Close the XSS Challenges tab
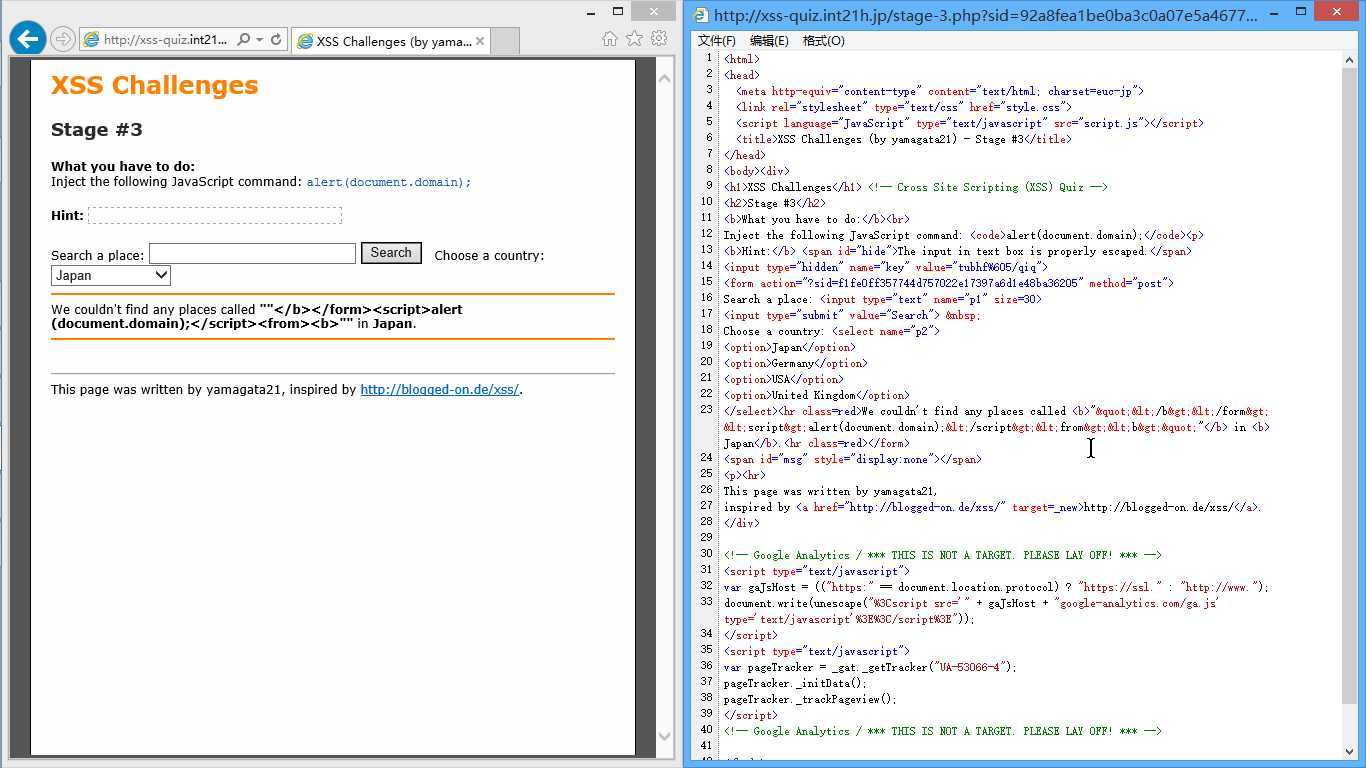 (x=480, y=41)
